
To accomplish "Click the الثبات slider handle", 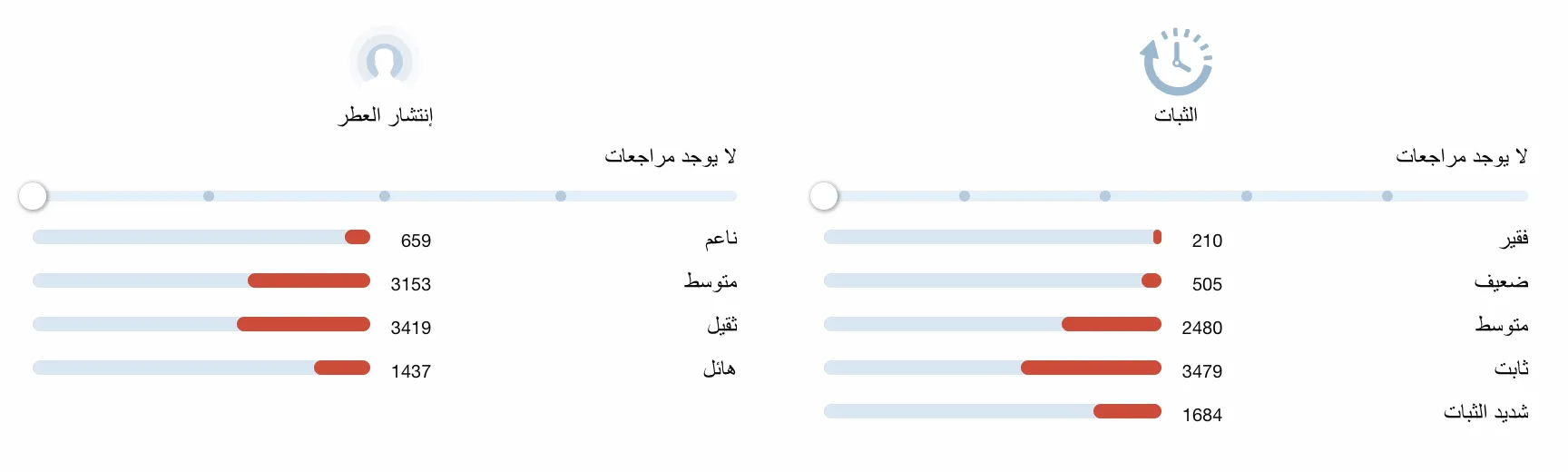I will (x=824, y=196).
